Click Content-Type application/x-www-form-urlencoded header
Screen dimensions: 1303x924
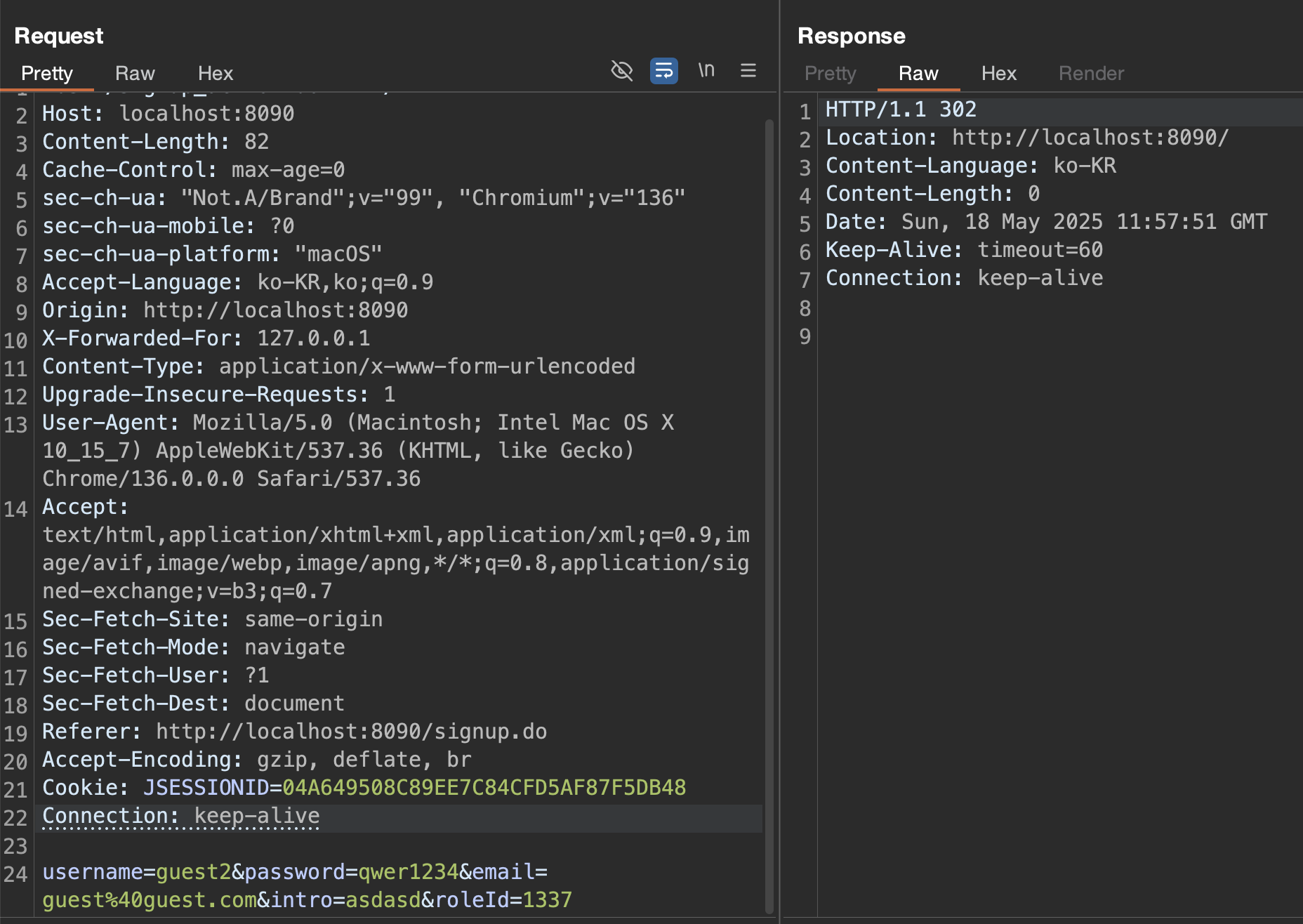339,367
